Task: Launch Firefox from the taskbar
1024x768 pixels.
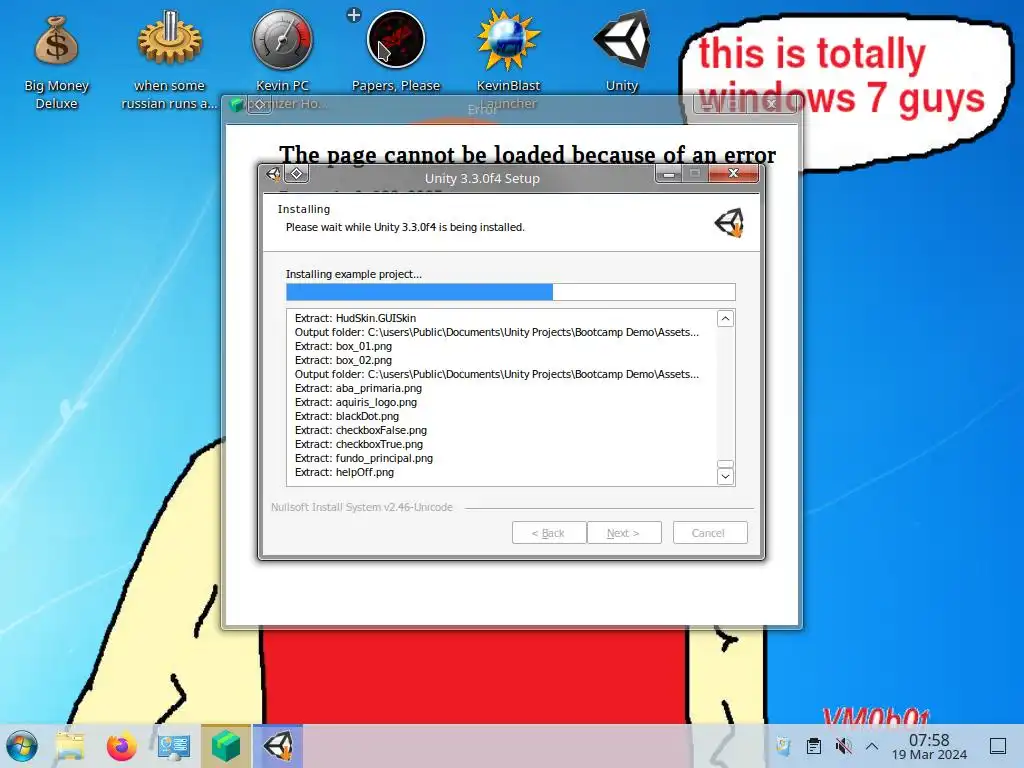Action: pyautogui.click(x=121, y=746)
